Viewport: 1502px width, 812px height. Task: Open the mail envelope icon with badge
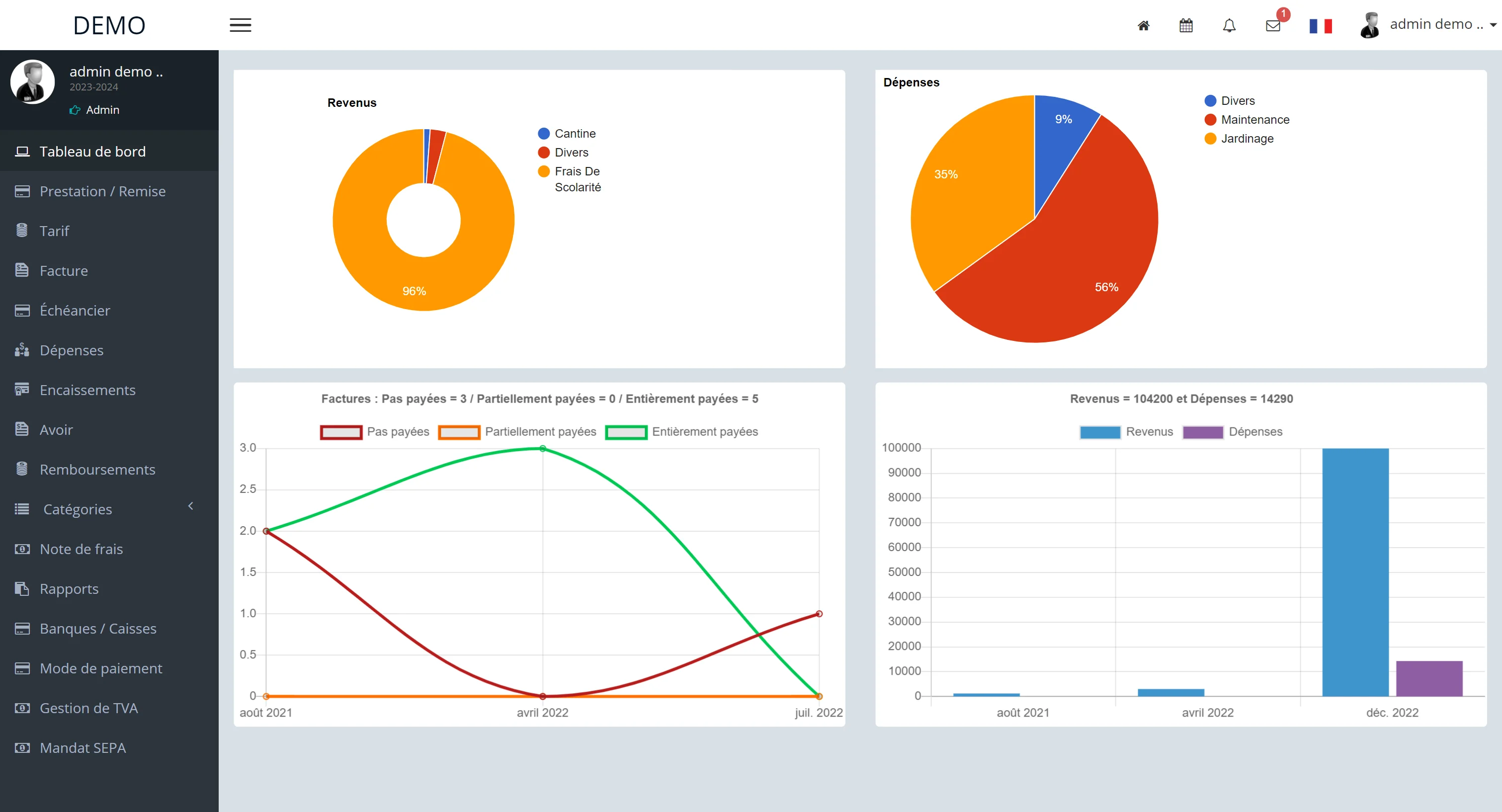pyautogui.click(x=1273, y=26)
